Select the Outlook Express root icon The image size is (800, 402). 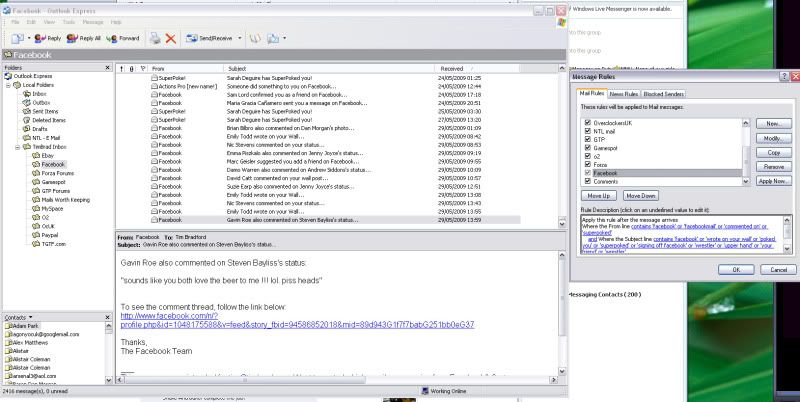[8, 76]
